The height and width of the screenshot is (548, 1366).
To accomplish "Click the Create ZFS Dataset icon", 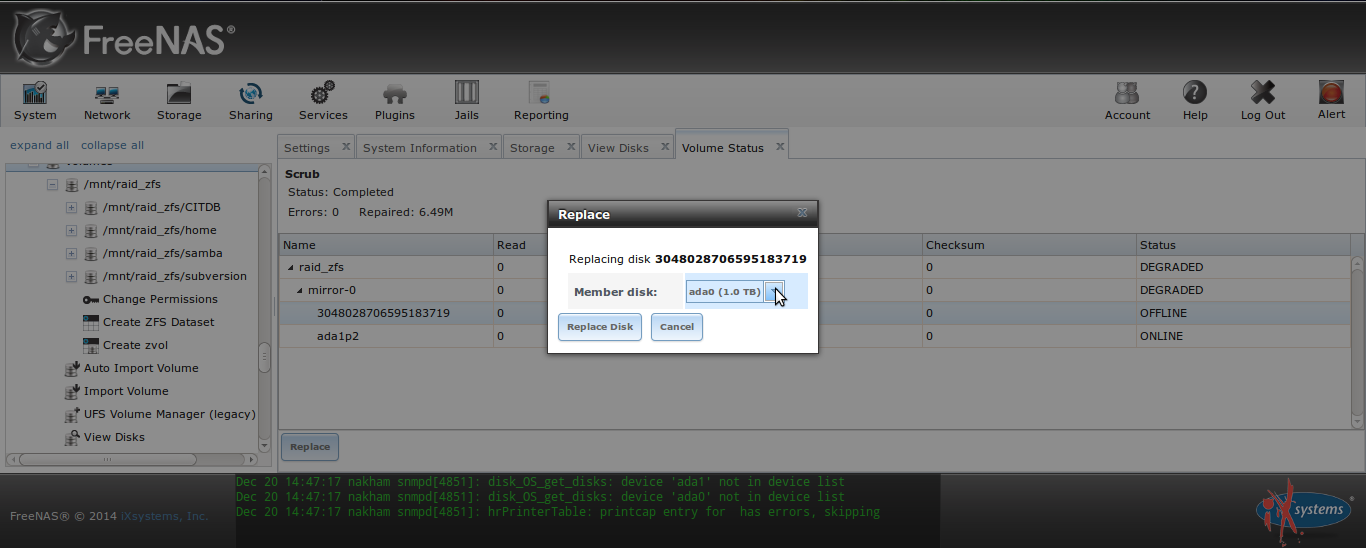I will coord(91,322).
